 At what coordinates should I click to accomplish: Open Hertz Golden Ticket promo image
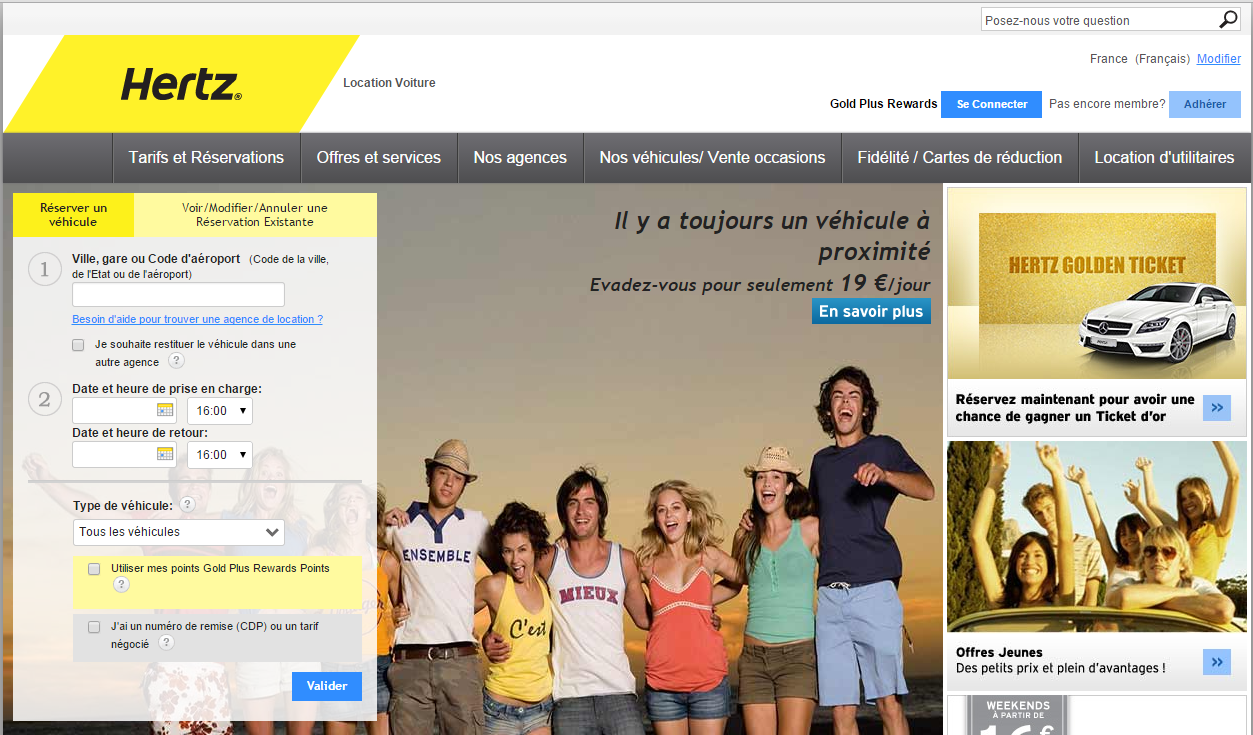pos(1097,285)
